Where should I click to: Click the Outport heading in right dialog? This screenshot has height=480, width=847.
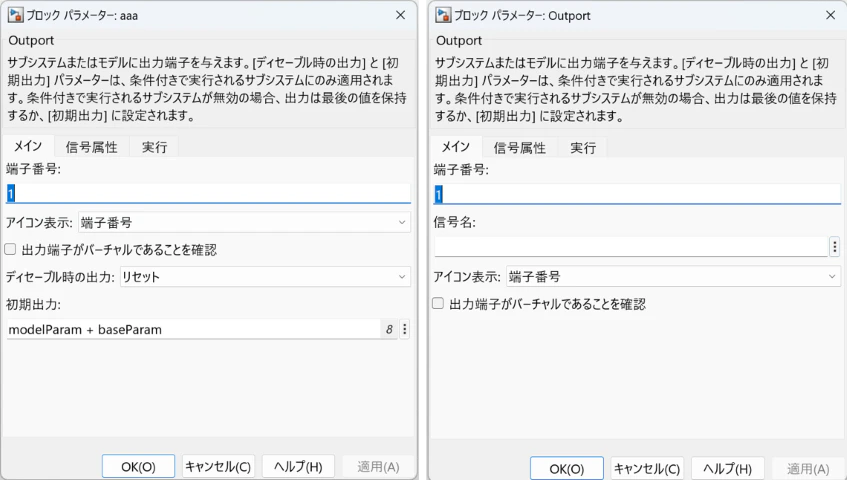tap(459, 40)
